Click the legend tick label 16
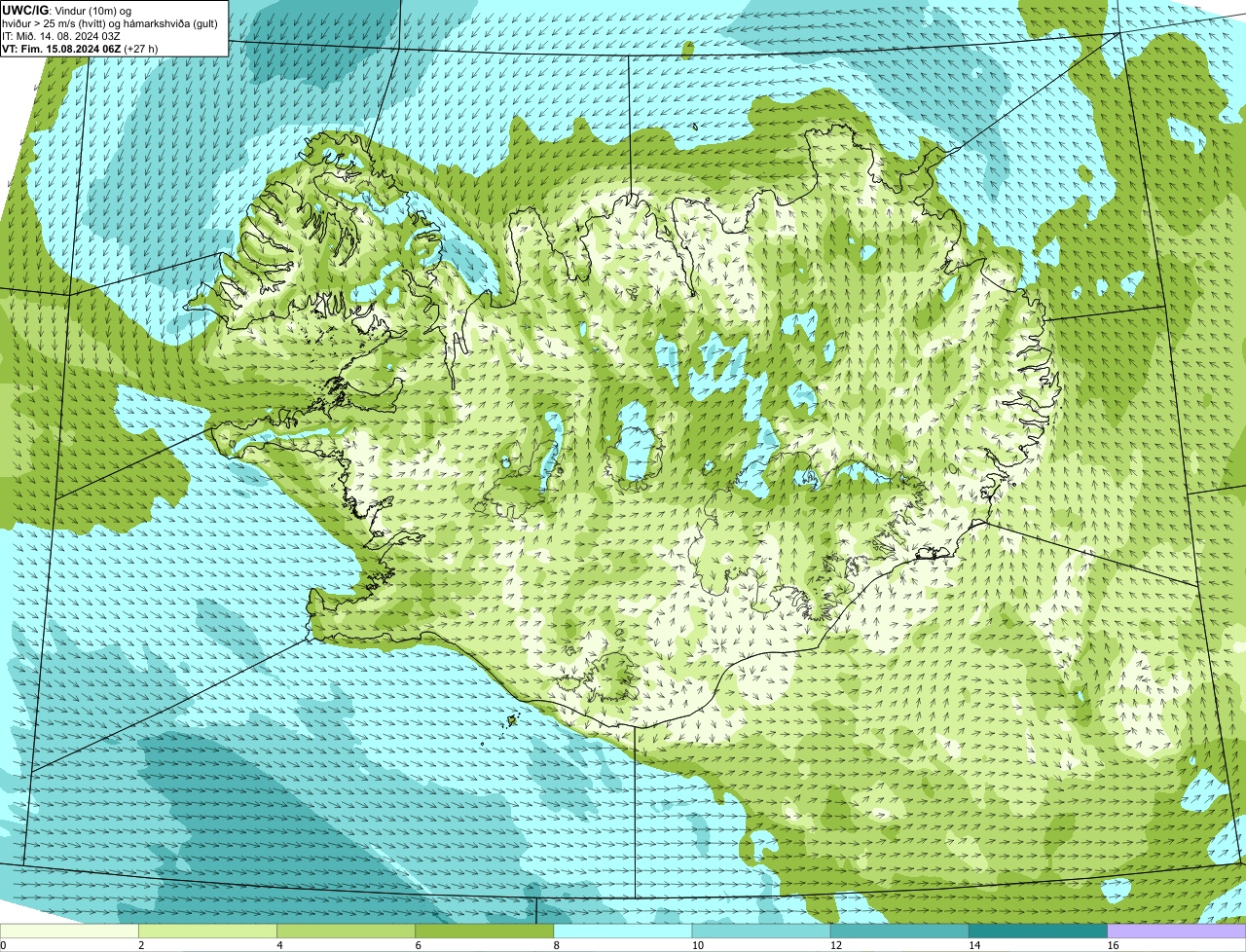 coord(1113,945)
